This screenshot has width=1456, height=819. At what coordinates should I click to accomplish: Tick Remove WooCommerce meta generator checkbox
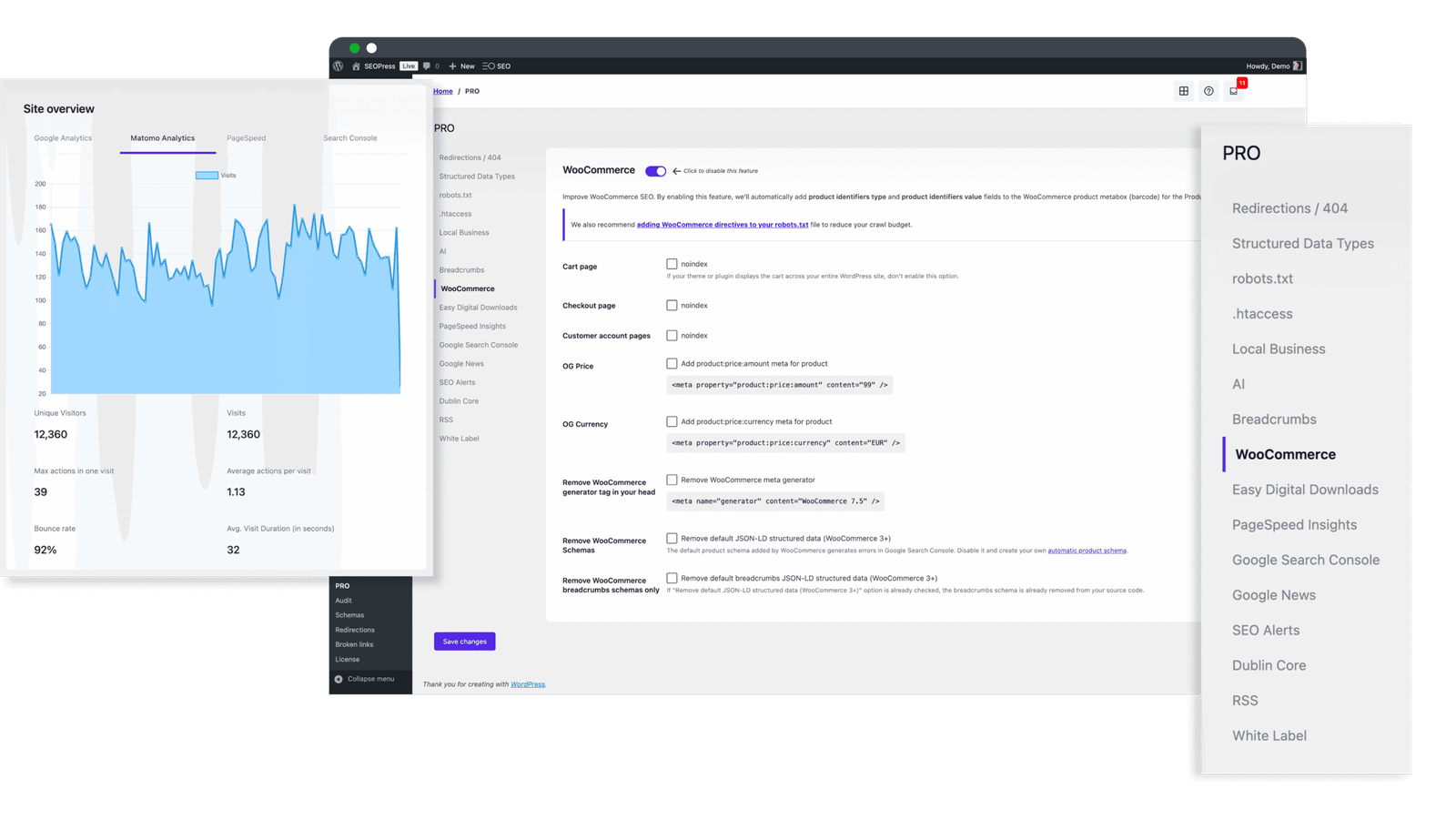(672, 480)
